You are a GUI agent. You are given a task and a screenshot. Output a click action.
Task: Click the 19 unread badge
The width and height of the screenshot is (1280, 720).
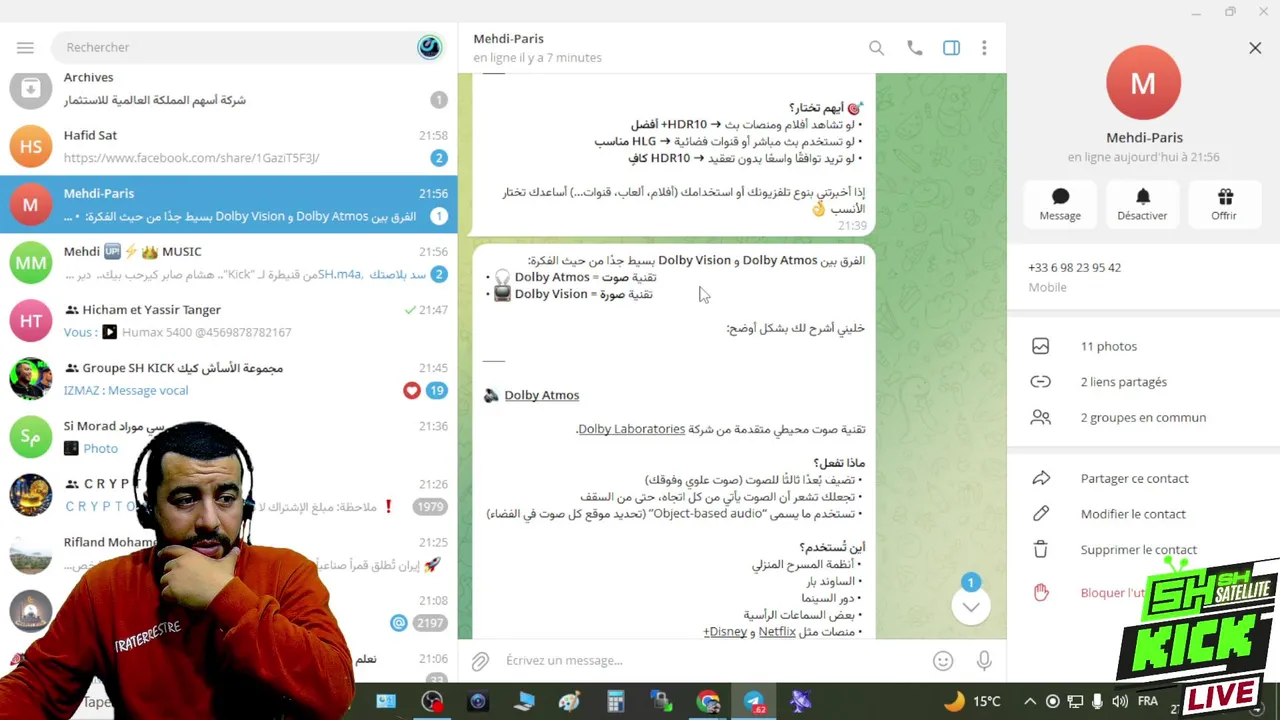[x=437, y=391]
